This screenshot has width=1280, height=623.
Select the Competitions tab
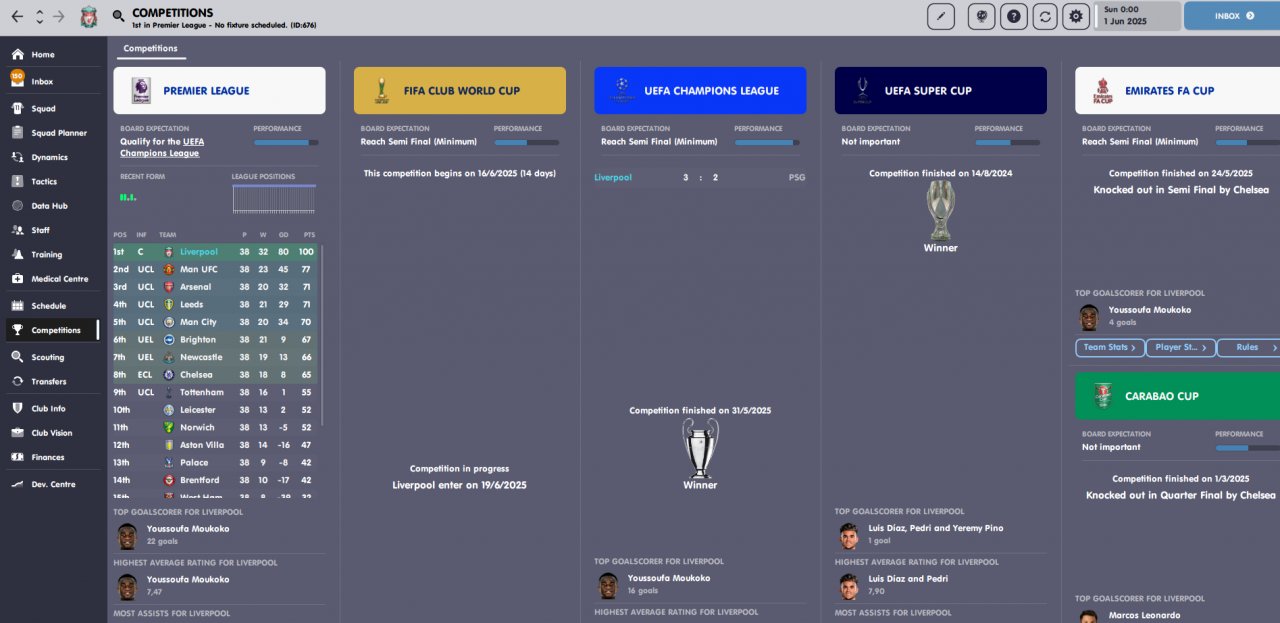pos(151,49)
